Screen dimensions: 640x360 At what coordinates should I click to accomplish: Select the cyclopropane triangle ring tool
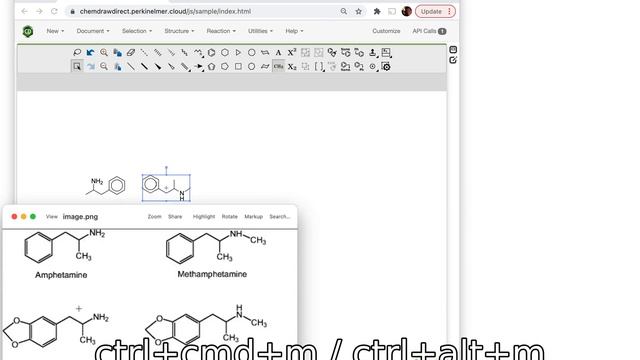coord(238,52)
